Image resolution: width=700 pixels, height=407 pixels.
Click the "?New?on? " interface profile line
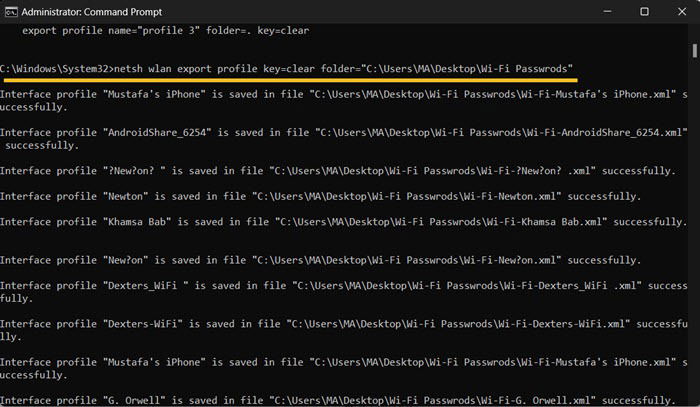pyautogui.click(x=338, y=171)
